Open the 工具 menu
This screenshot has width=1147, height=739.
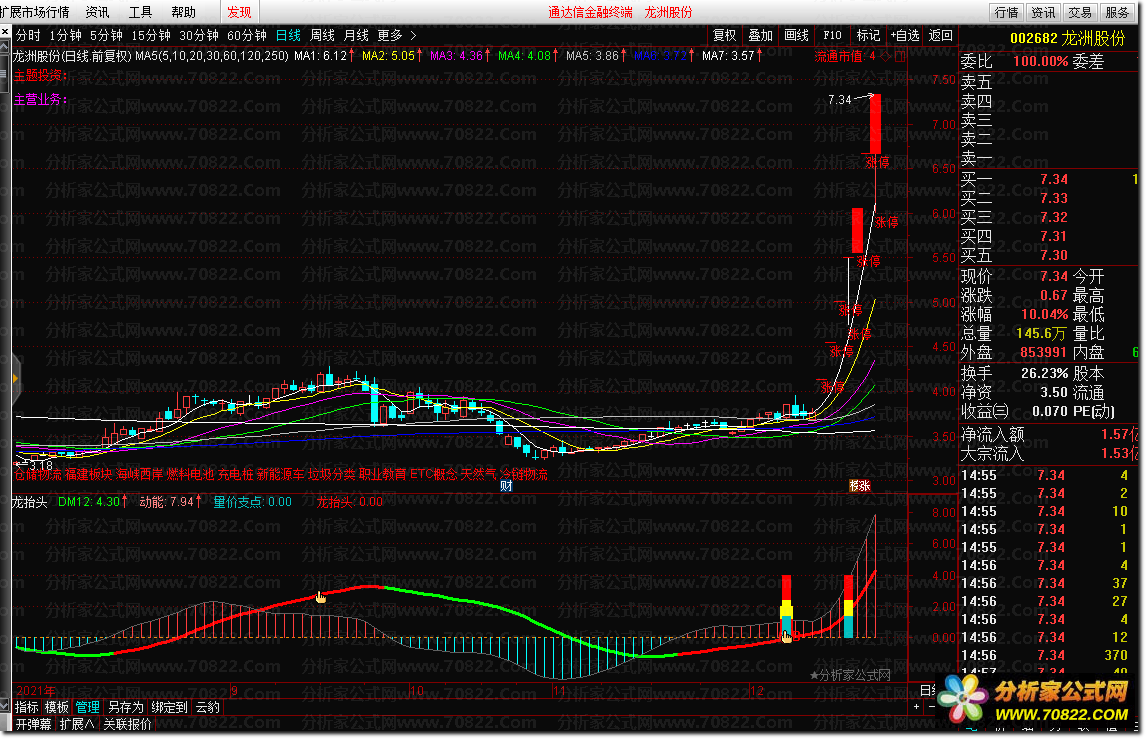click(x=140, y=12)
